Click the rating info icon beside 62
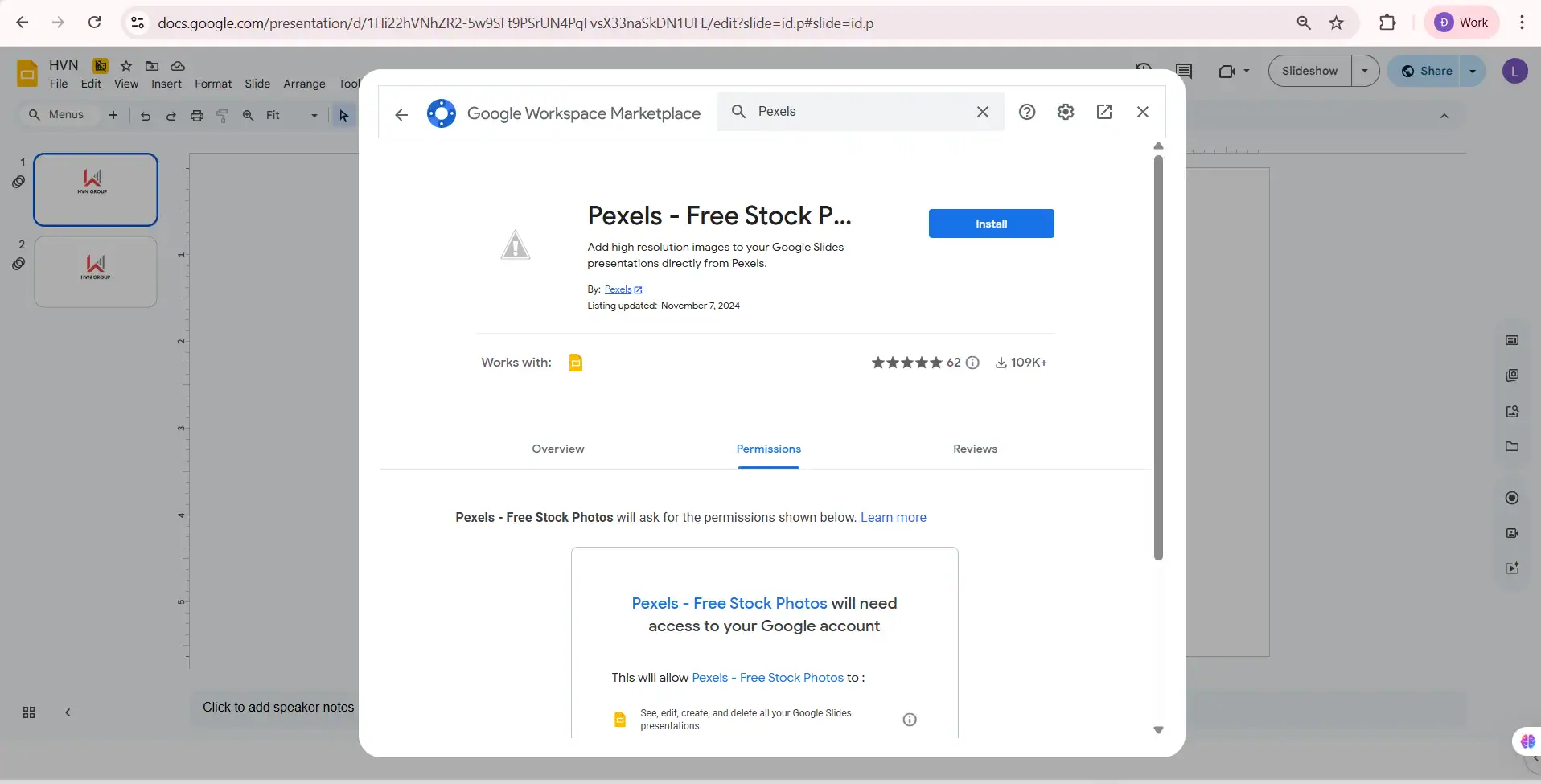Image resolution: width=1541 pixels, height=784 pixels. pyautogui.click(x=972, y=363)
